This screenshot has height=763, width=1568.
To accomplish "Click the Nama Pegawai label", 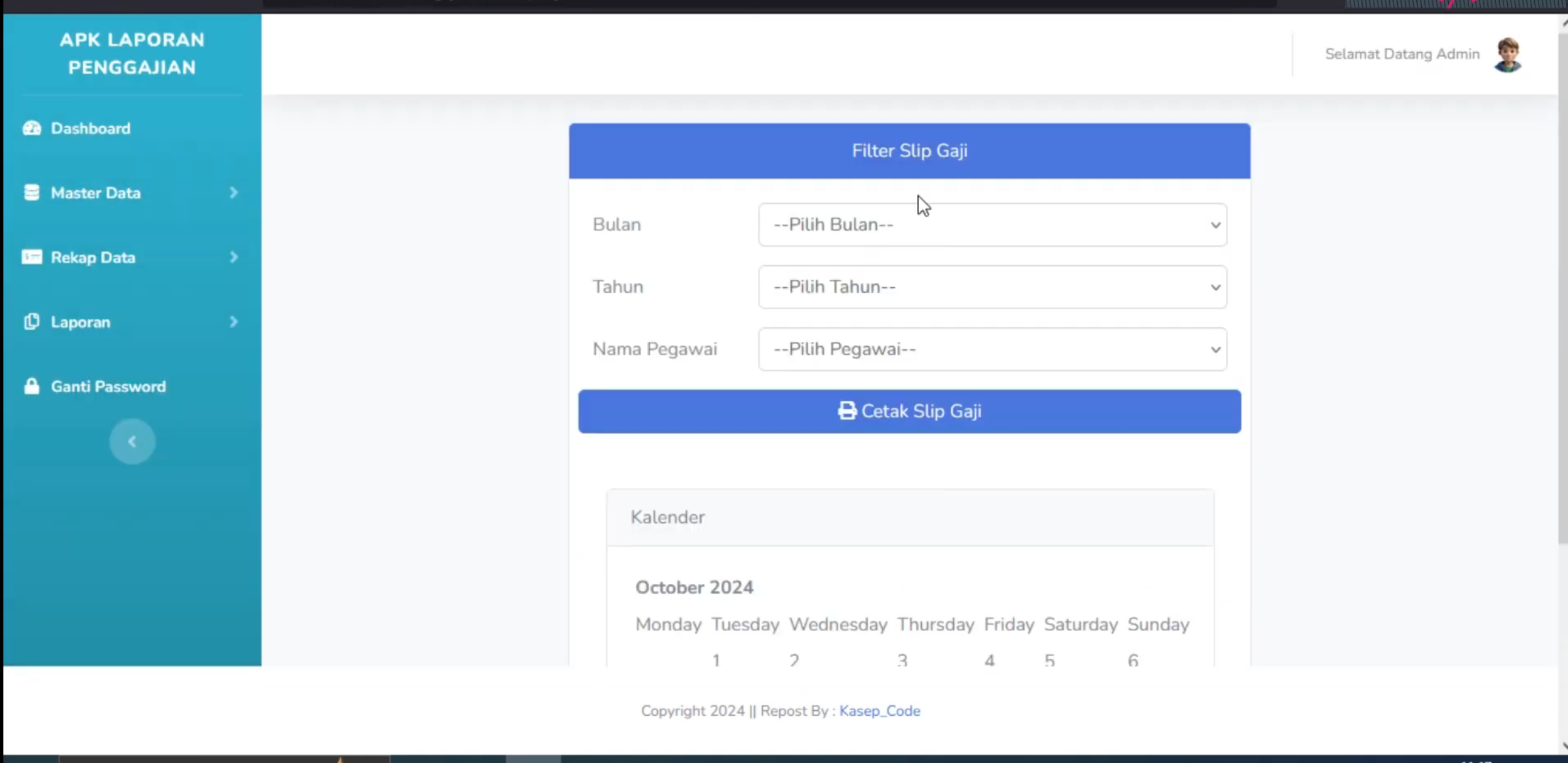I will [x=655, y=349].
